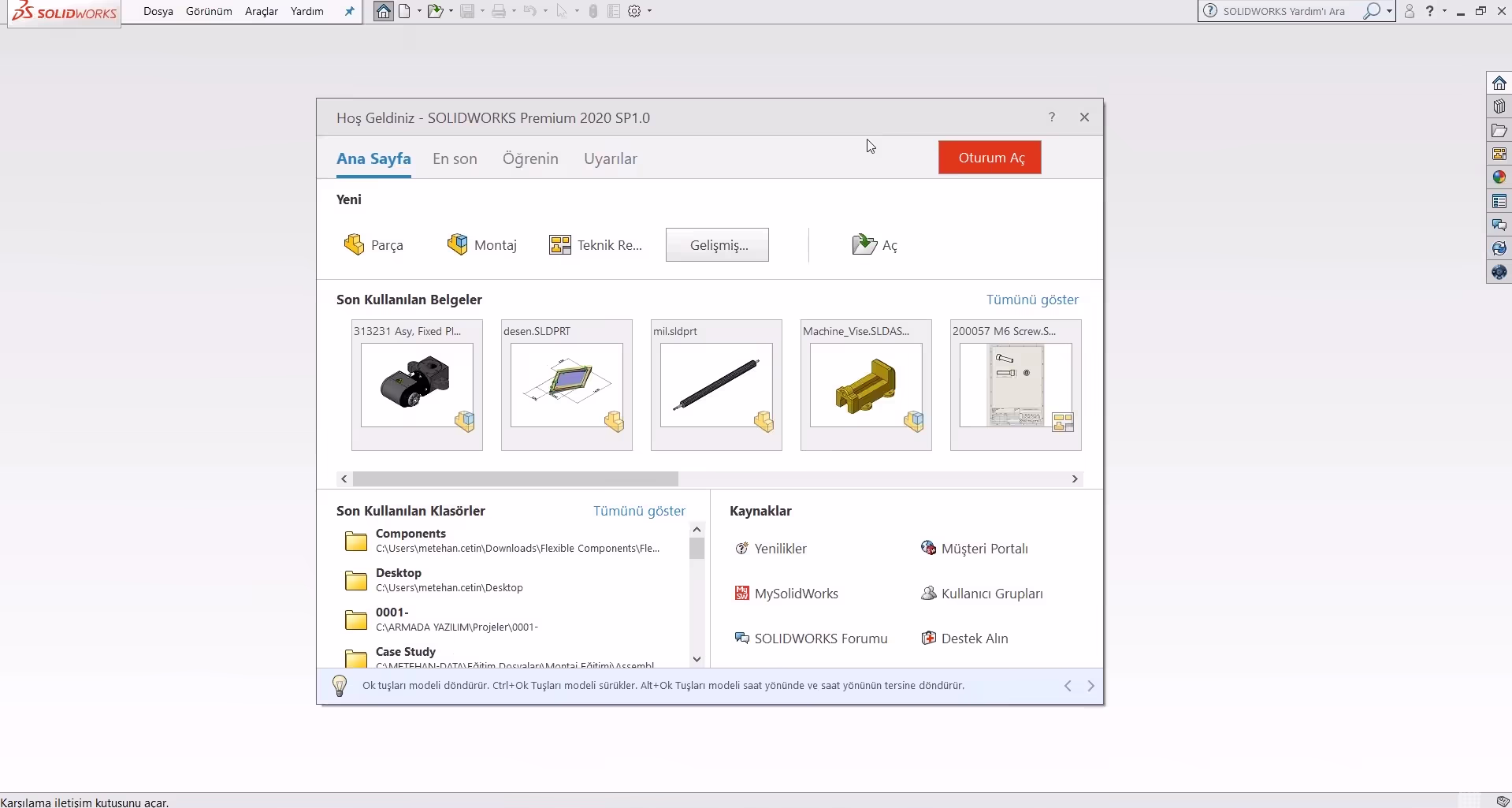
Task: Open the Machine_Vise.SLDAS... thumbnail
Action: [866, 385]
